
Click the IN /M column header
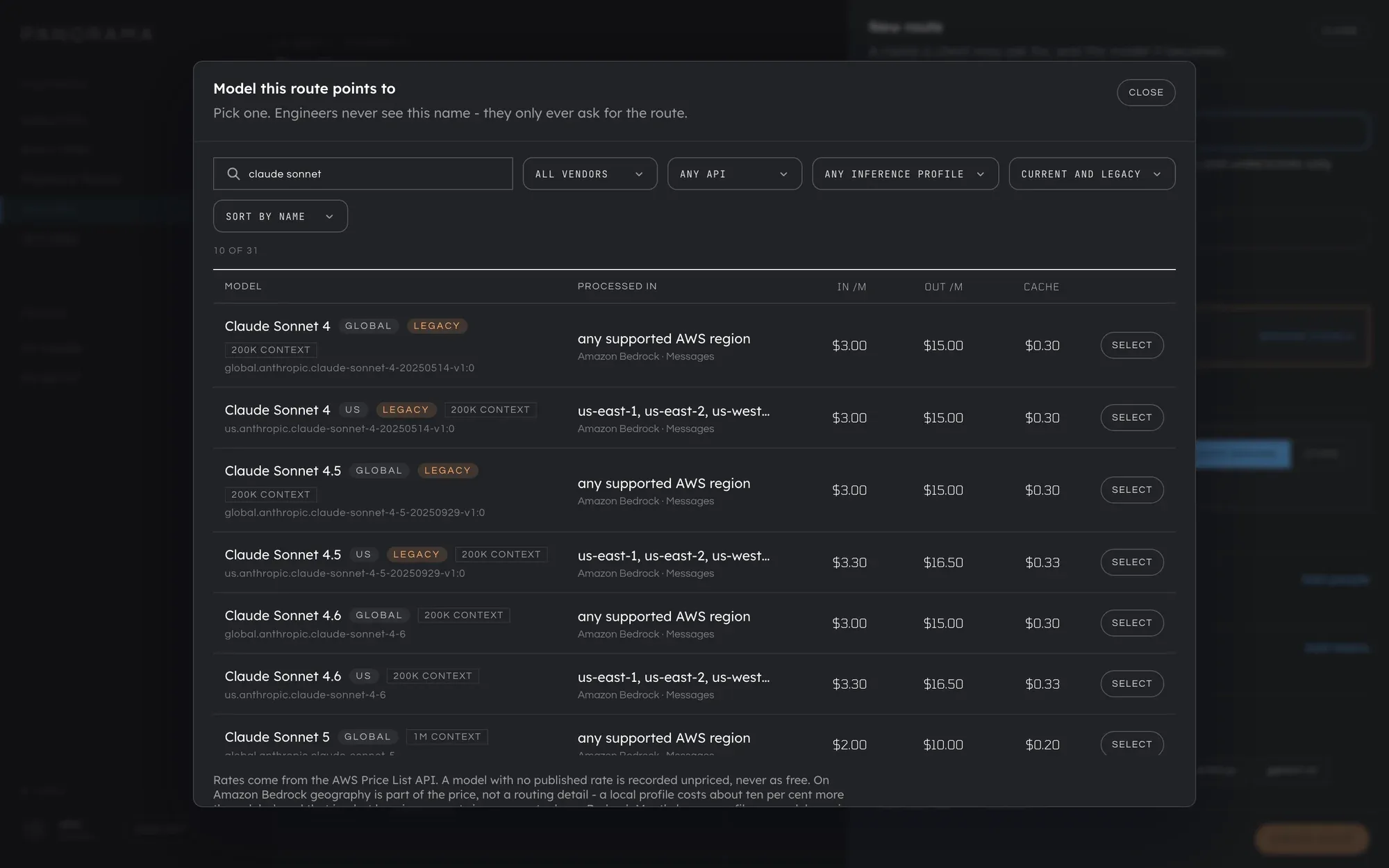coord(851,287)
